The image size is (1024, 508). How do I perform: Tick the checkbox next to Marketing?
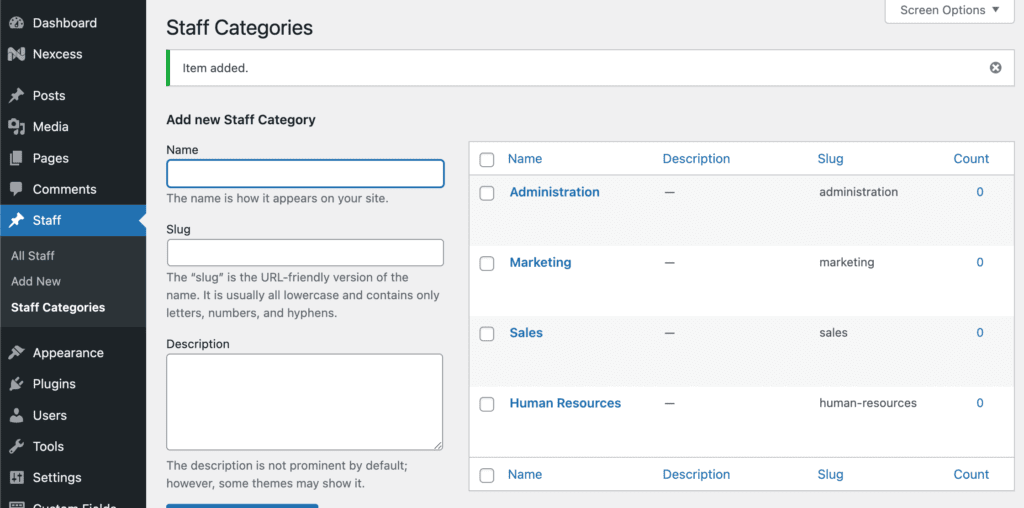click(487, 264)
